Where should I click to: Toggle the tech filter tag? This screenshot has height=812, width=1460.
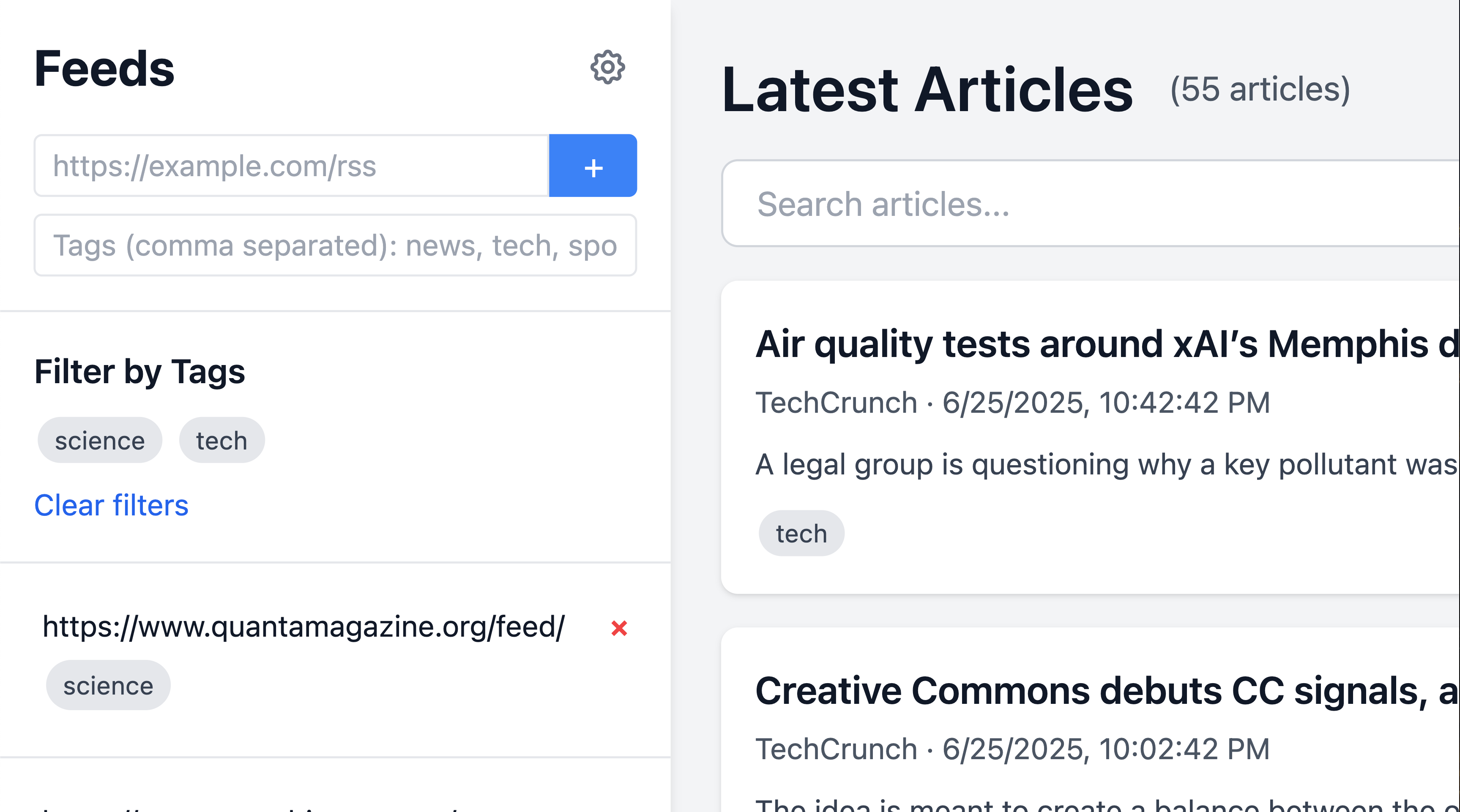221,440
